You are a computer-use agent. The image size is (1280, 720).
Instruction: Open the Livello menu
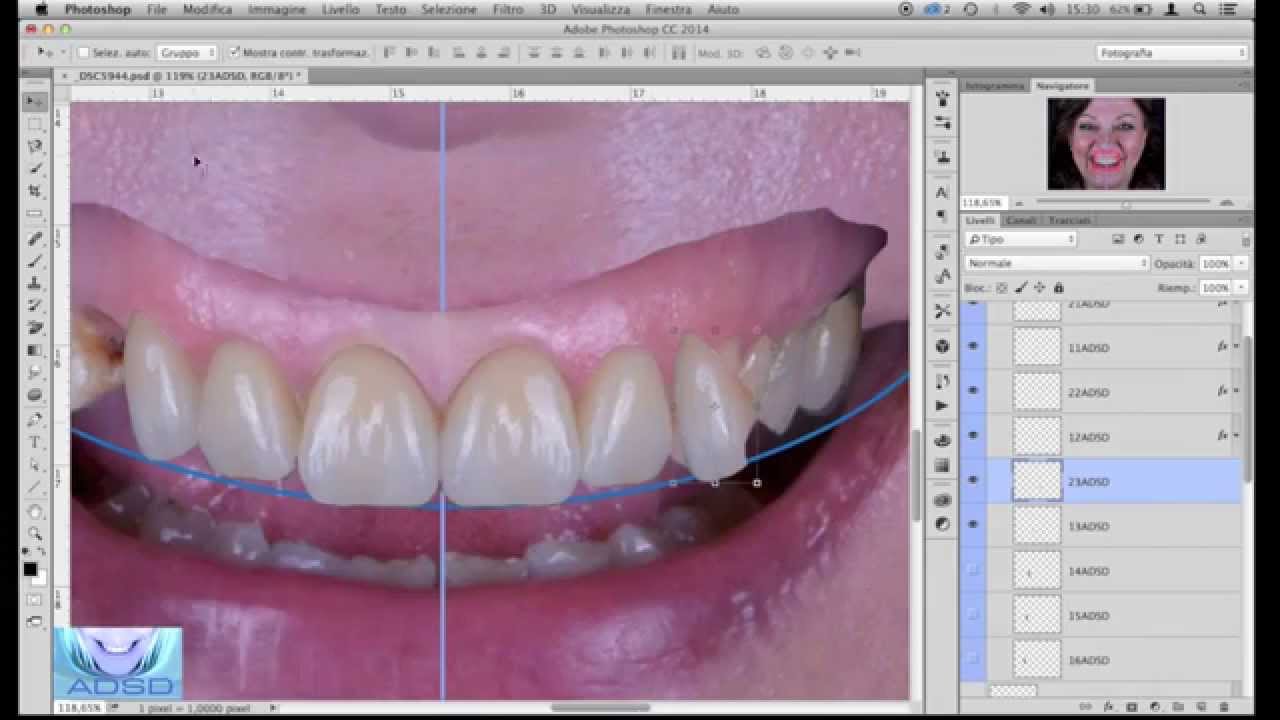340,9
